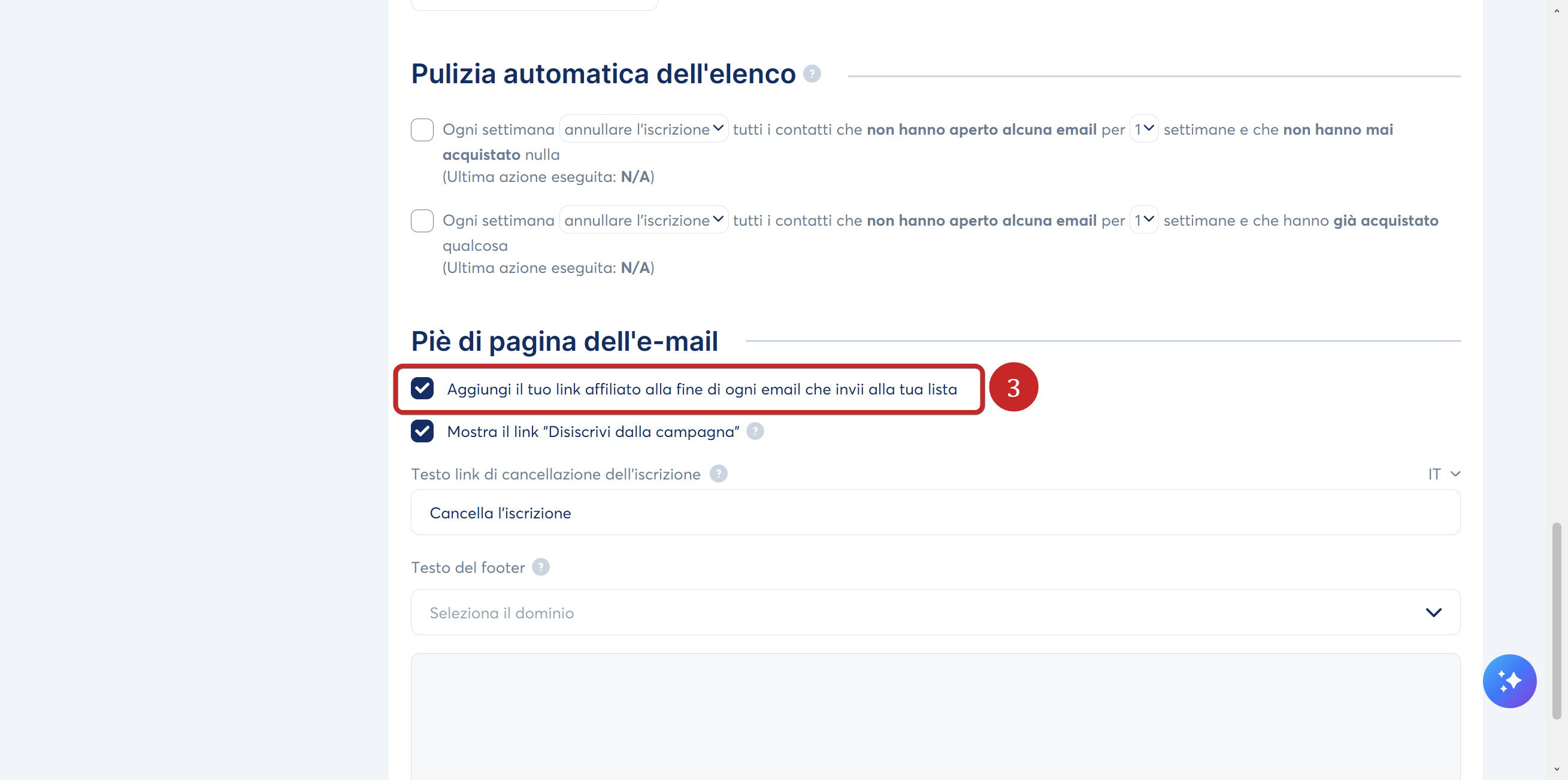
Task: Show help for Testo del footer
Action: (x=540, y=566)
